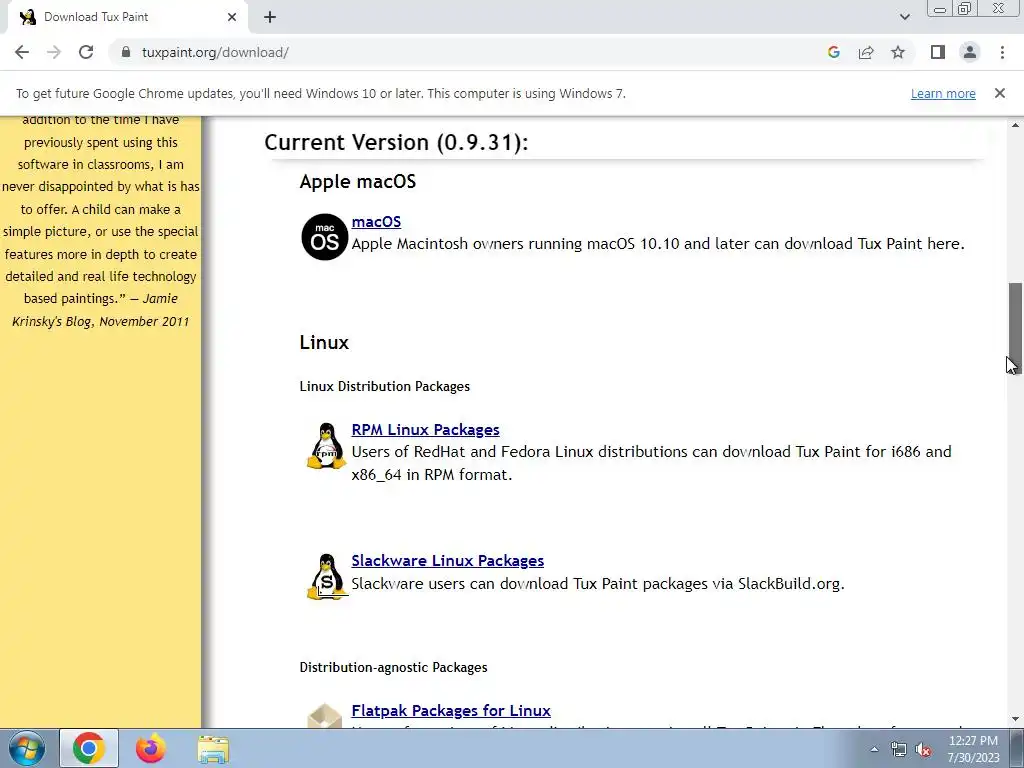Open the browser side panel
Screen dimensions: 1024x768
938,52
